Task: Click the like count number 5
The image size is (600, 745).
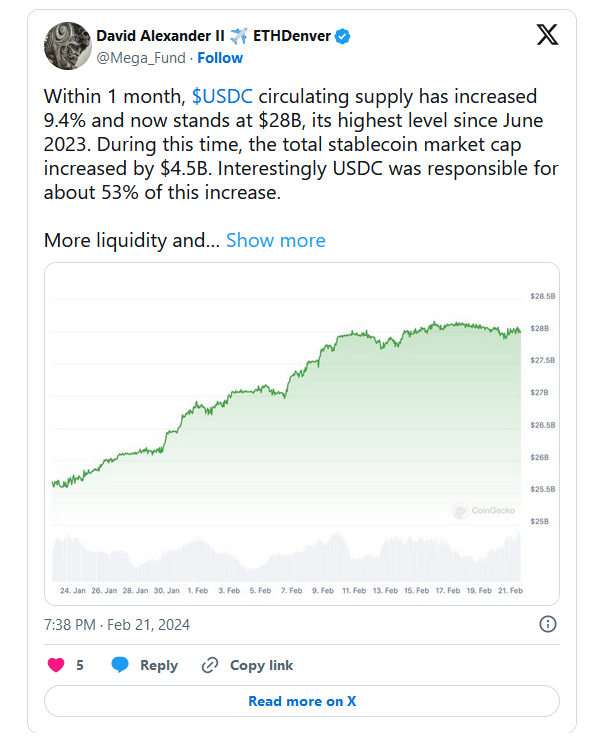Action: [80, 665]
